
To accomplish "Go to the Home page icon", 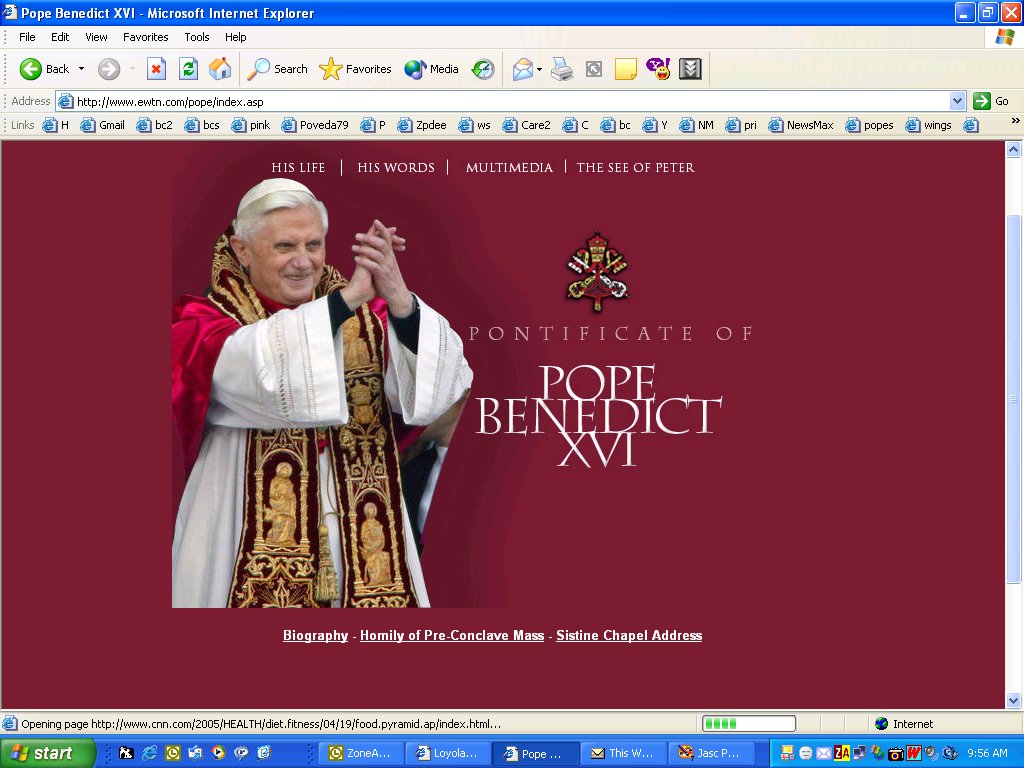I will tap(220, 69).
